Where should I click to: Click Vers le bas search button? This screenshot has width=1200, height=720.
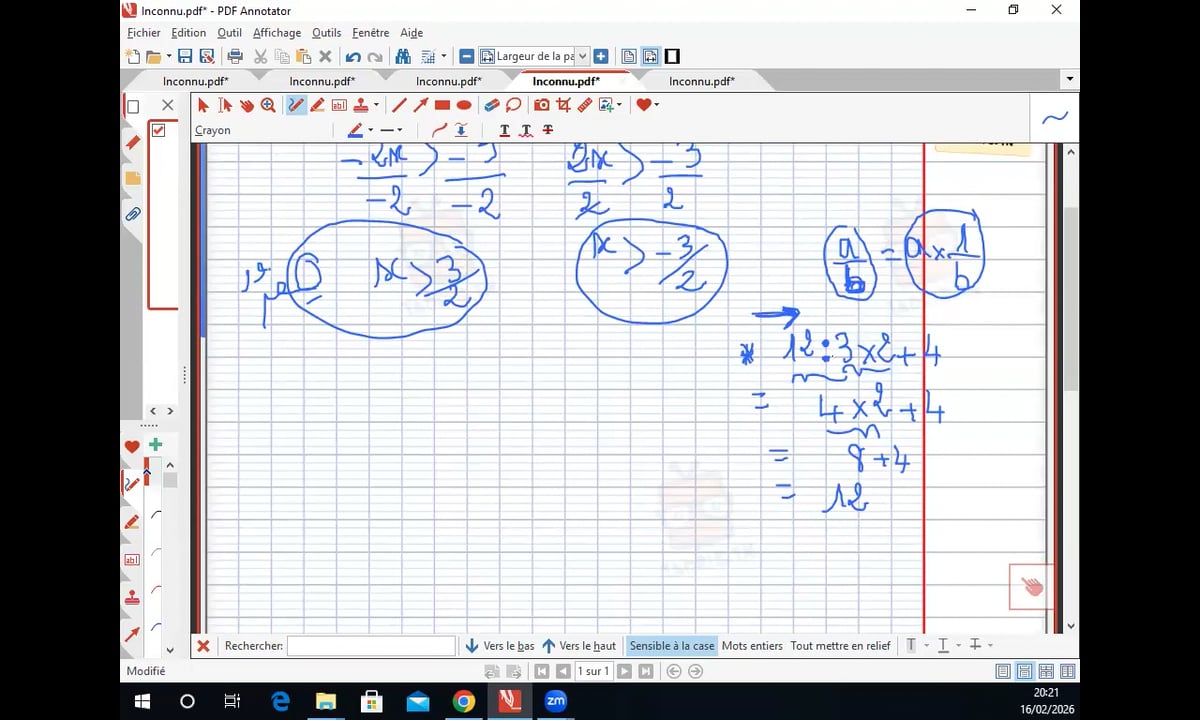click(x=500, y=646)
